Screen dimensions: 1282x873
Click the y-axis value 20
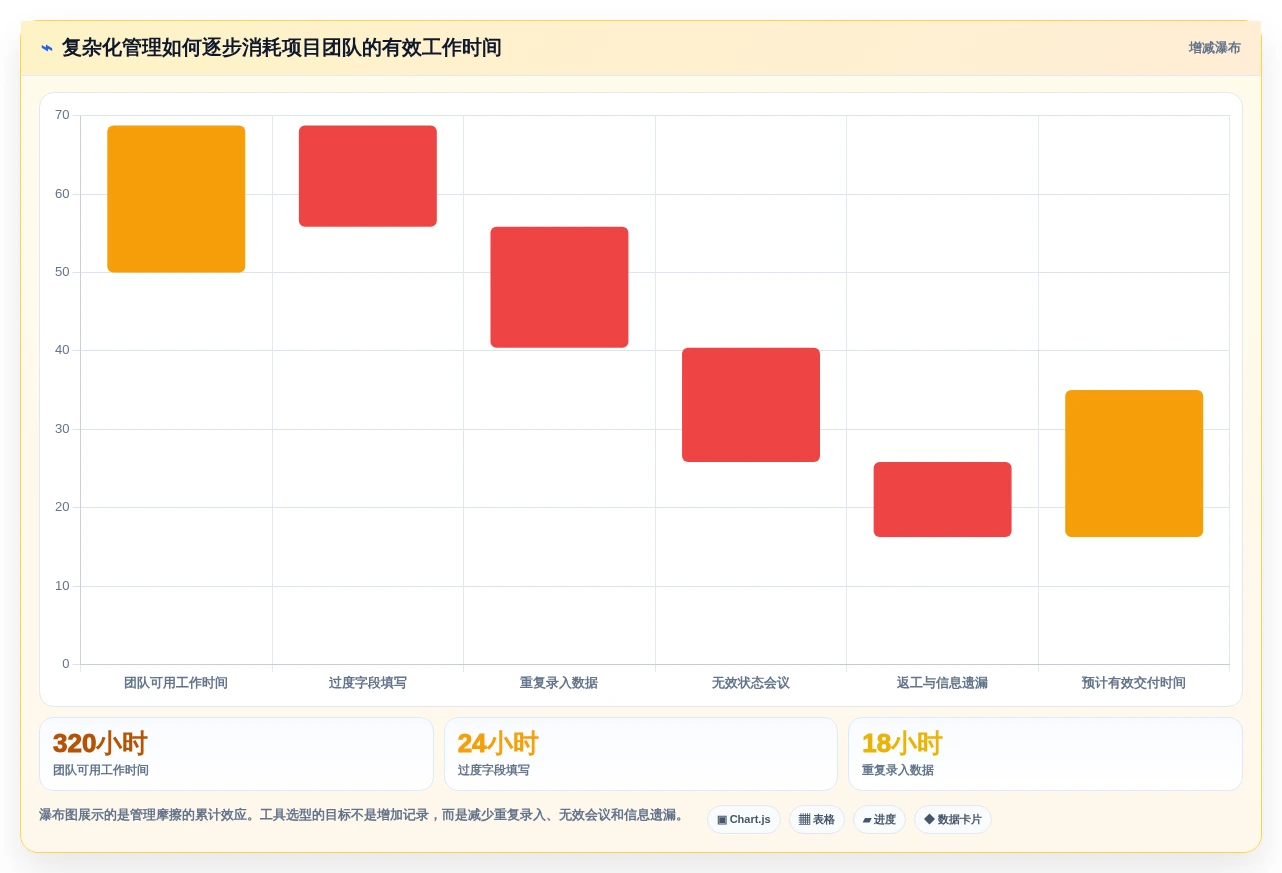coord(62,507)
